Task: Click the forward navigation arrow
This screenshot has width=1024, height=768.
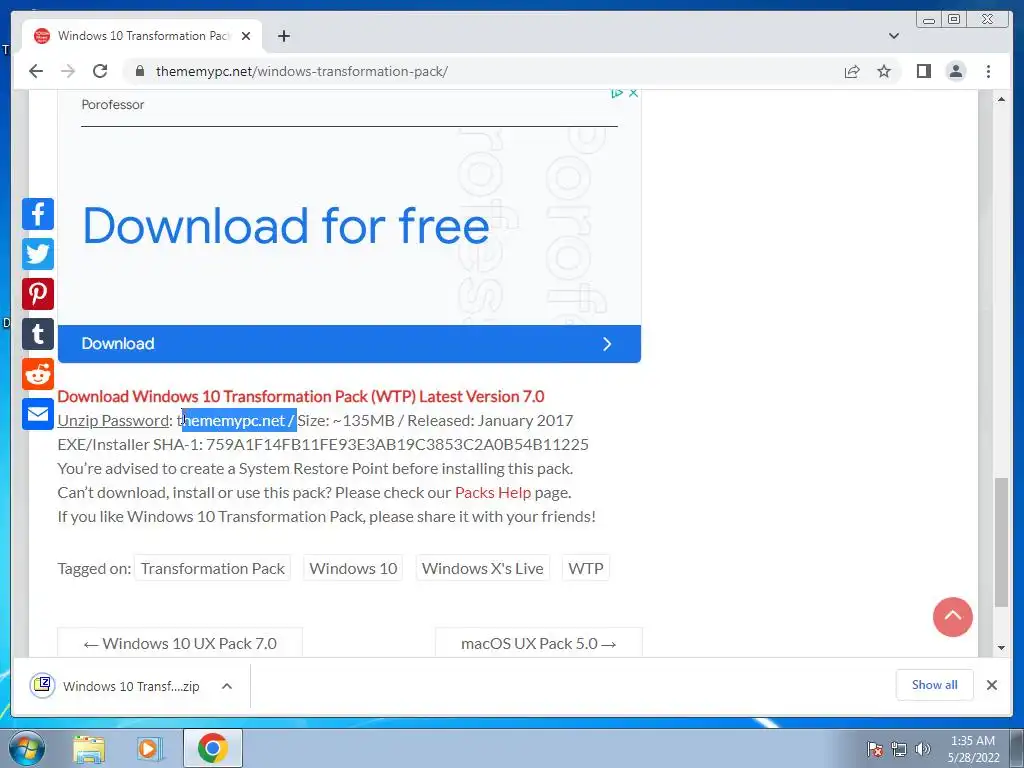Action: click(68, 71)
